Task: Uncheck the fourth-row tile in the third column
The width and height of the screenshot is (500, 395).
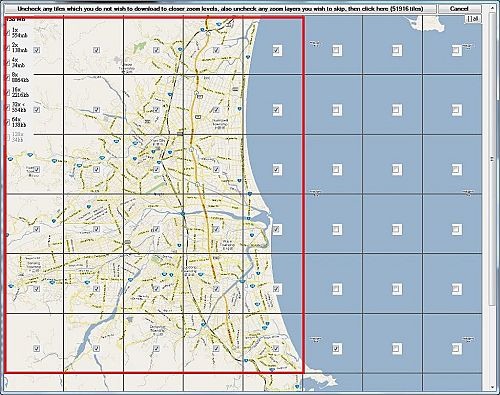Action: pos(156,229)
